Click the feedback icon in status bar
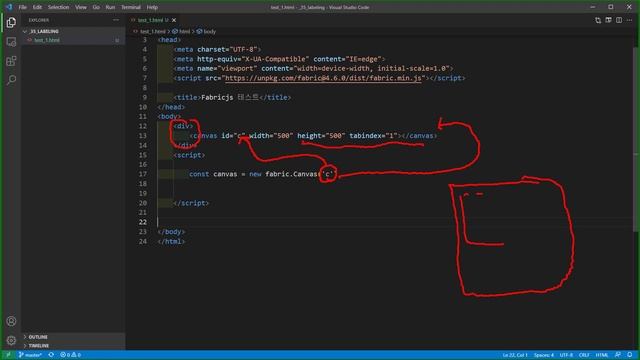 (x=618, y=355)
